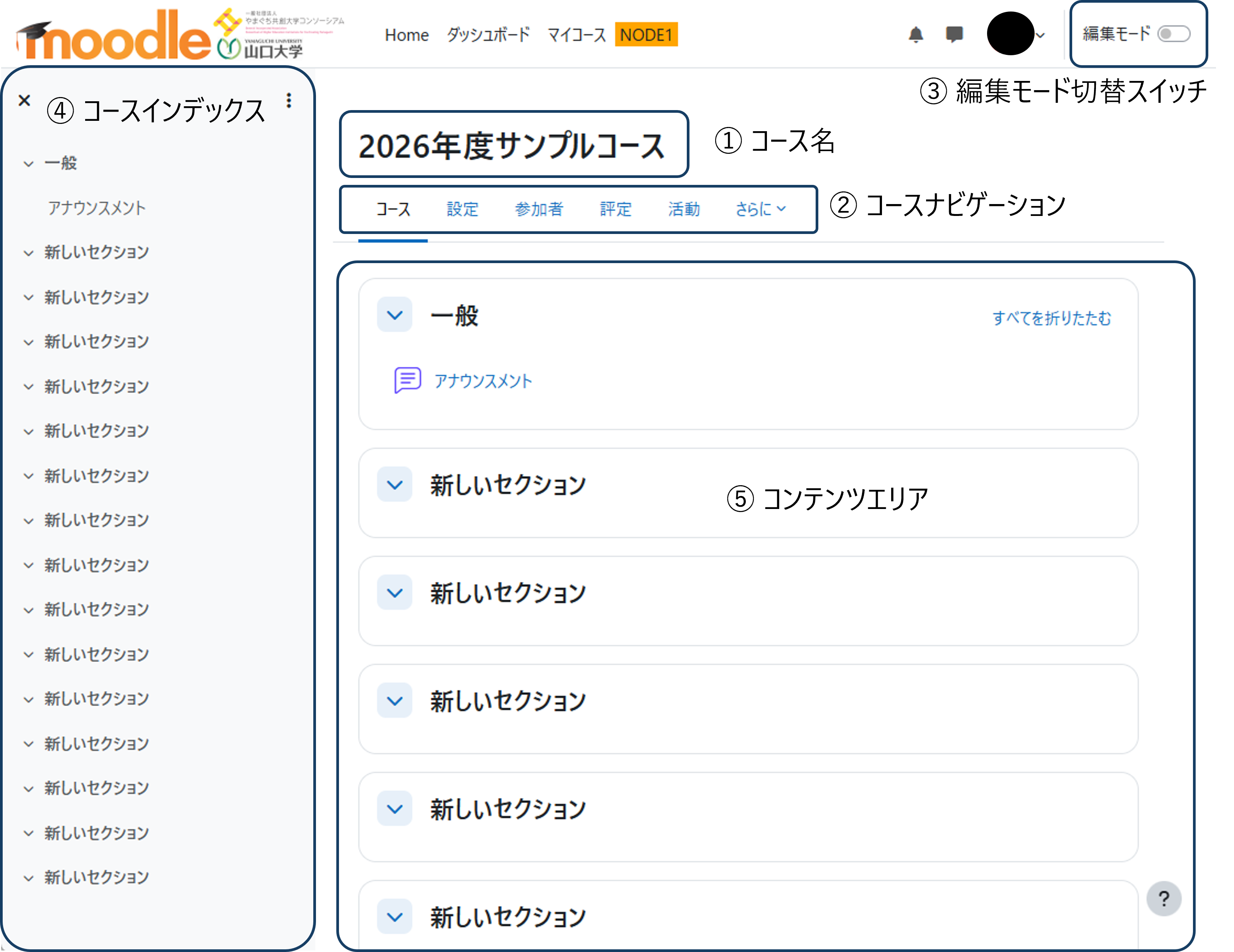1234x952 pixels.
Task: Select 一般 label in the course index
Action: tap(61, 163)
